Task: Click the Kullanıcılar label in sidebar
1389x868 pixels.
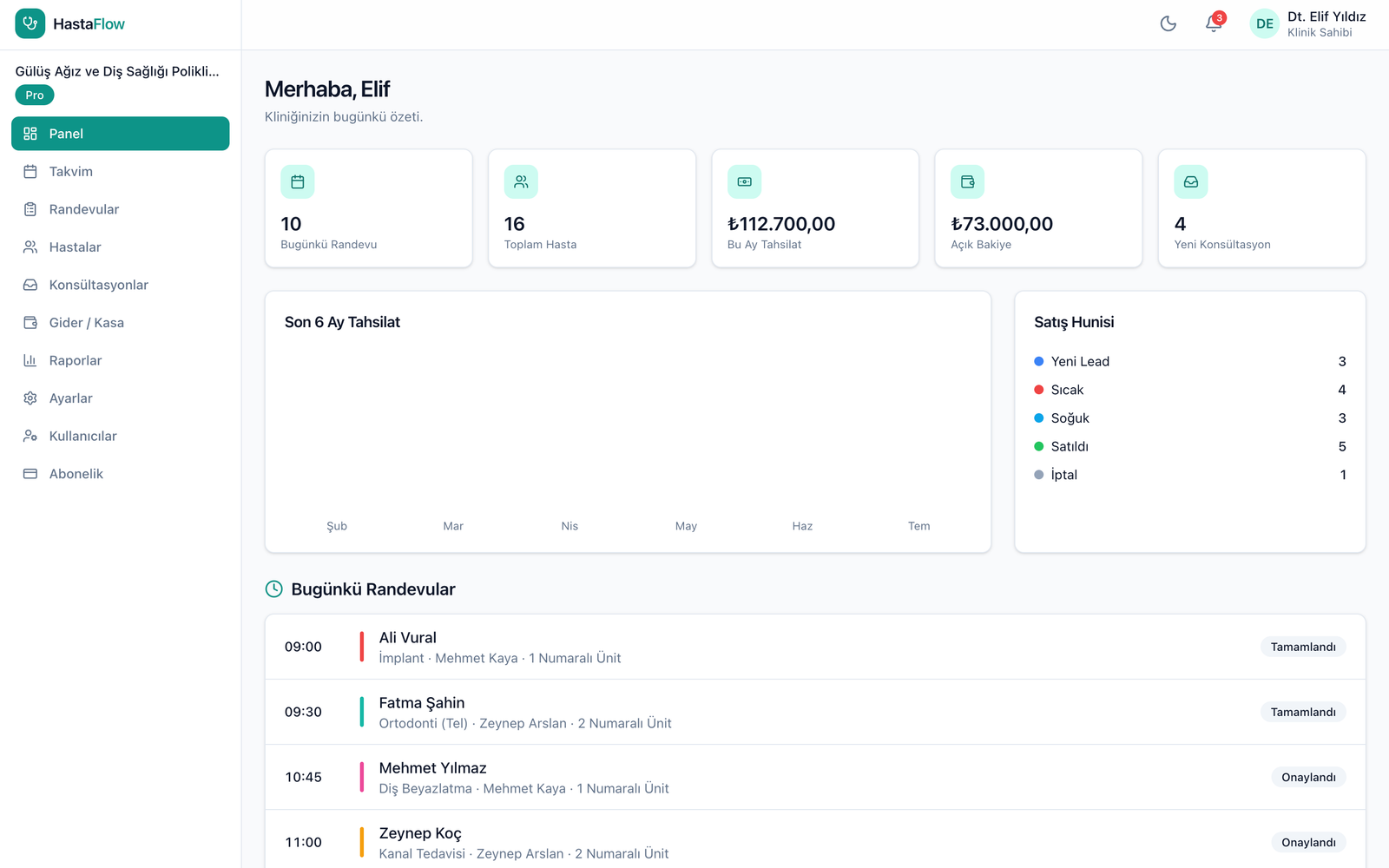Action: coord(83,436)
